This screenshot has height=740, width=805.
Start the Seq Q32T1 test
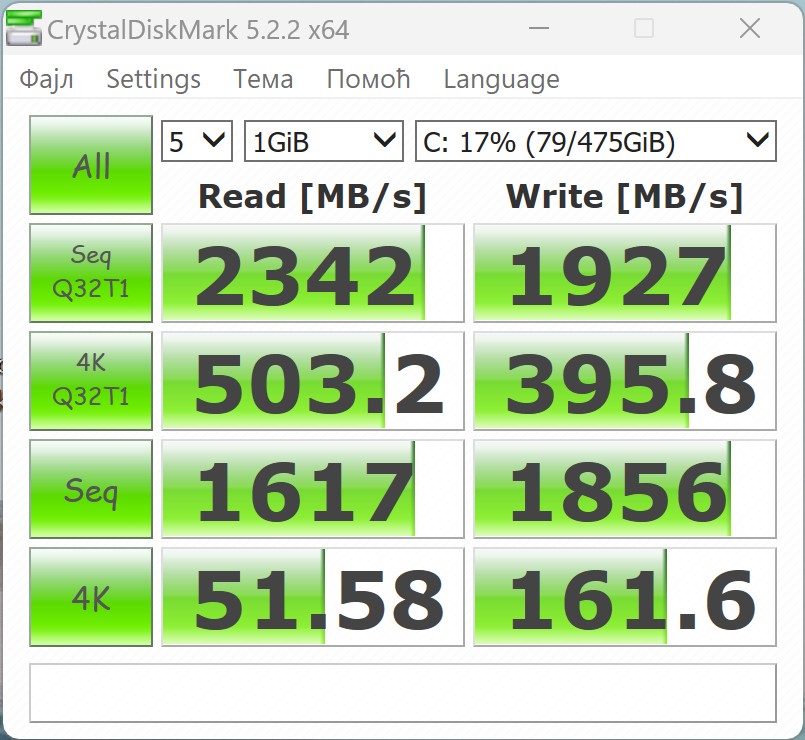pyautogui.click(x=91, y=273)
